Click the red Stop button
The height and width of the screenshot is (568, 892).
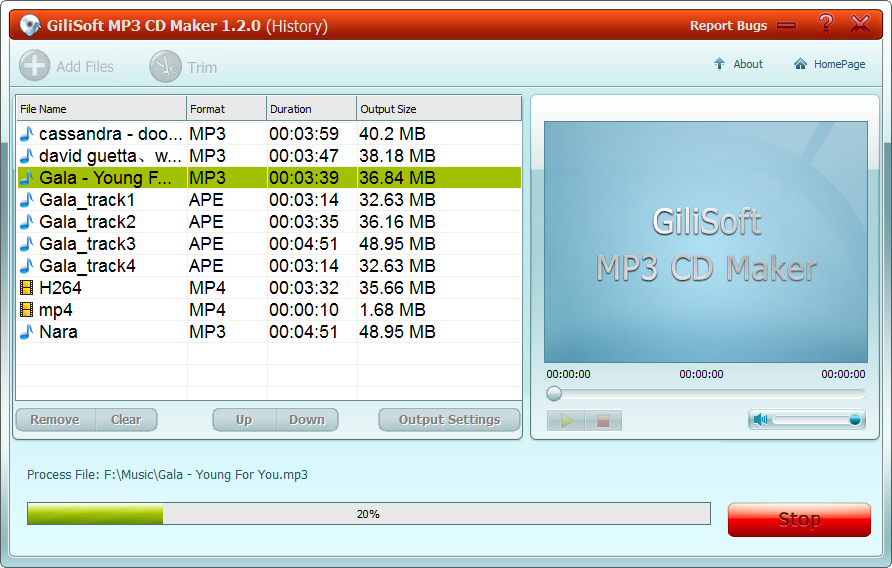click(x=799, y=519)
